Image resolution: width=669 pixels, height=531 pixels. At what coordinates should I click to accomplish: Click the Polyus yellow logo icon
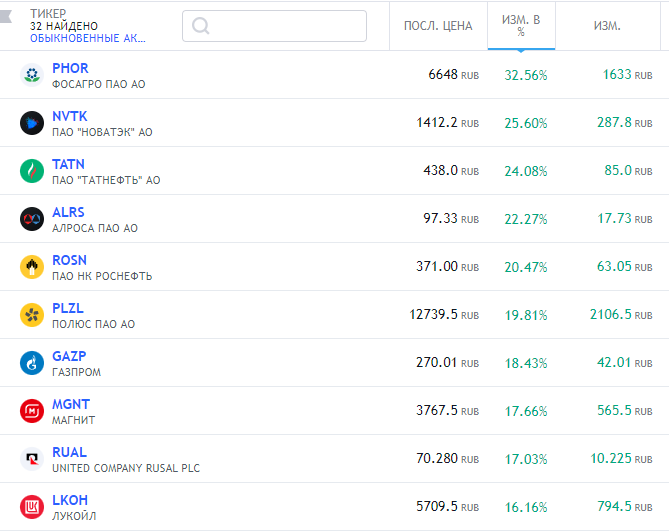coord(32,315)
